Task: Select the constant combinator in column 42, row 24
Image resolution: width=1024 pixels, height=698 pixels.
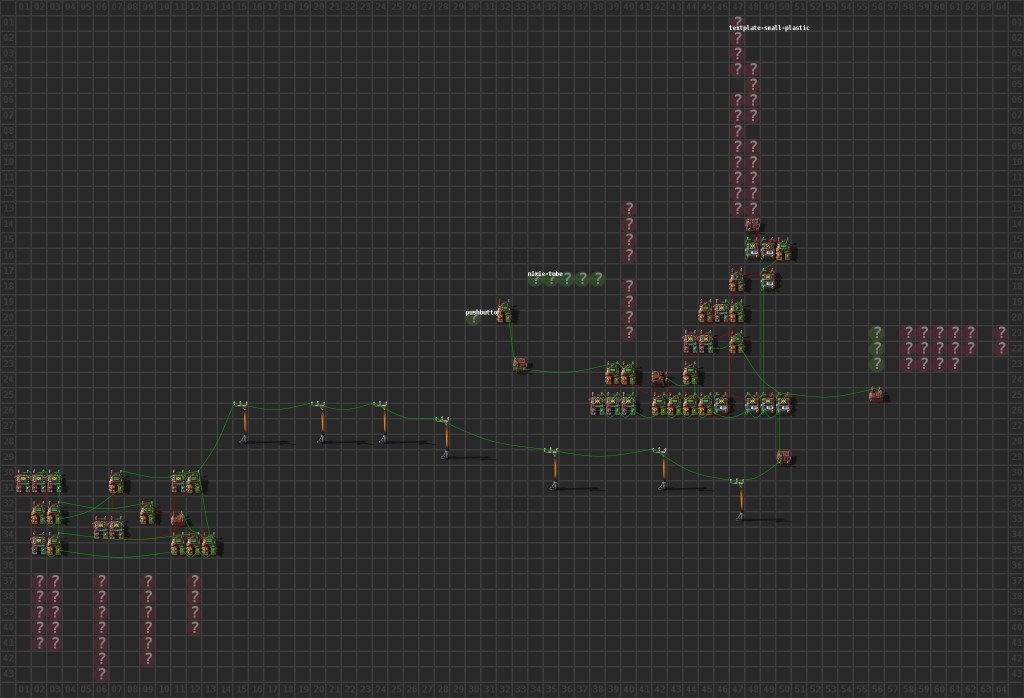Action: tap(660, 379)
